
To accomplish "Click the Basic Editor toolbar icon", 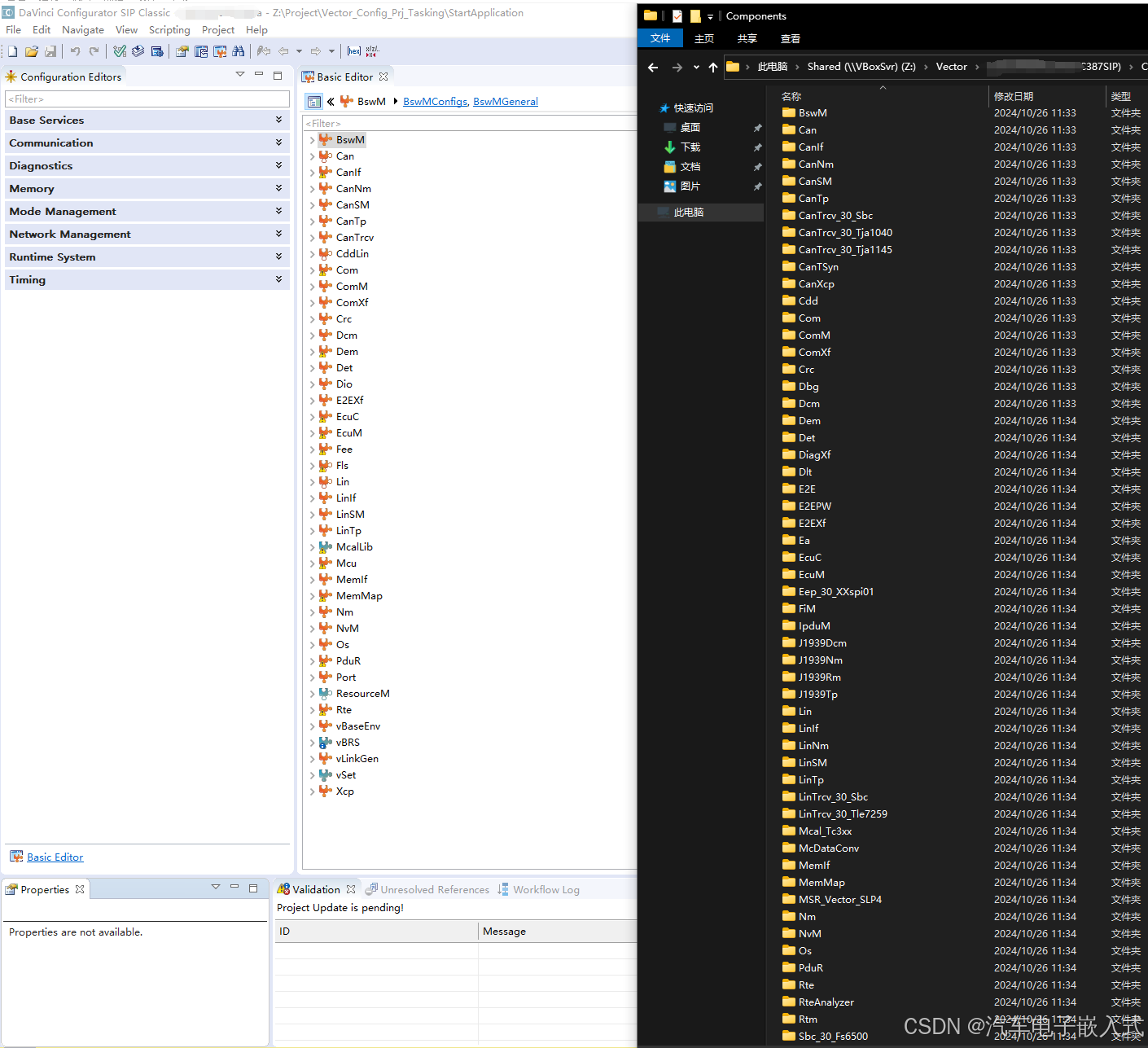I will (x=220, y=51).
